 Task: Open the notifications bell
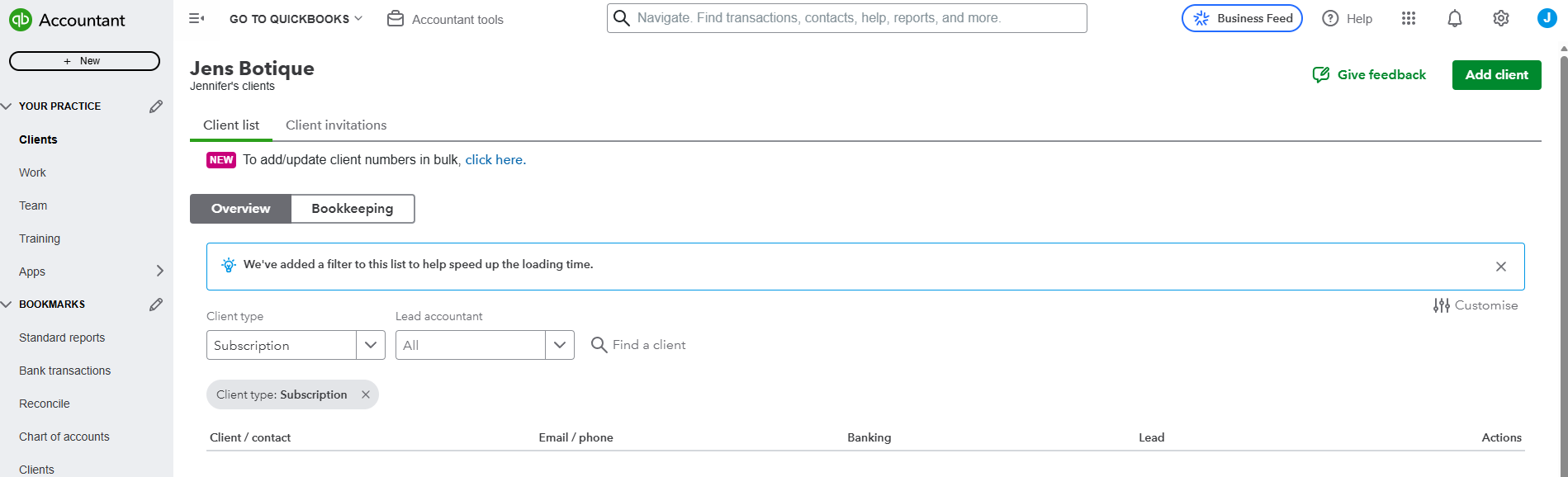1455,18
